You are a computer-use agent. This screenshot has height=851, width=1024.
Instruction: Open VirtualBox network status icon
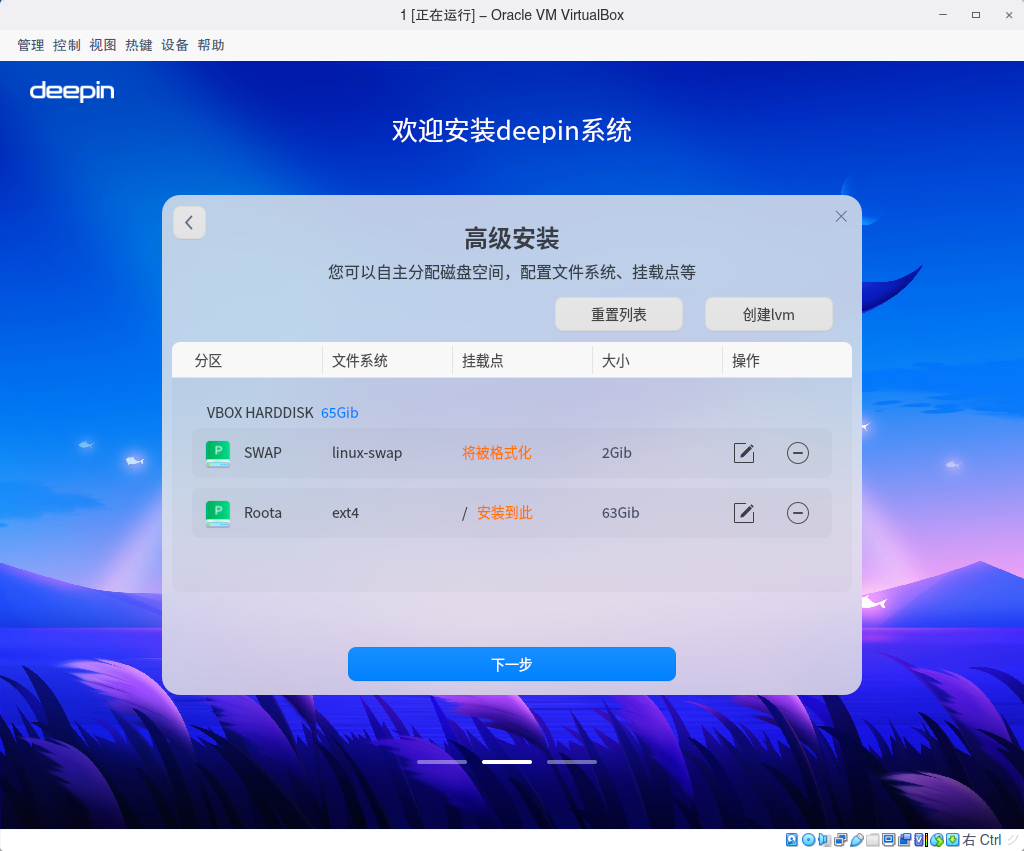point(840,840)
